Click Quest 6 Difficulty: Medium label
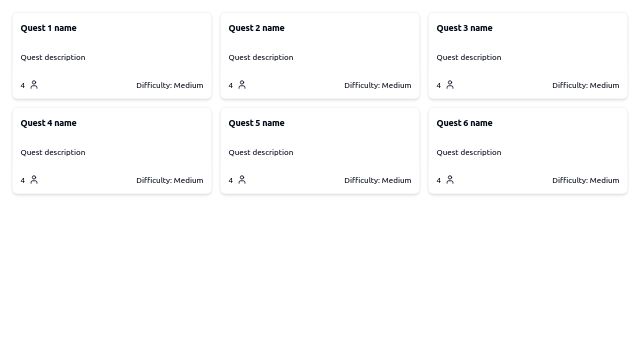Image resolution: width=640 pixels, height=360 pixels. click(x=586, y=180)
